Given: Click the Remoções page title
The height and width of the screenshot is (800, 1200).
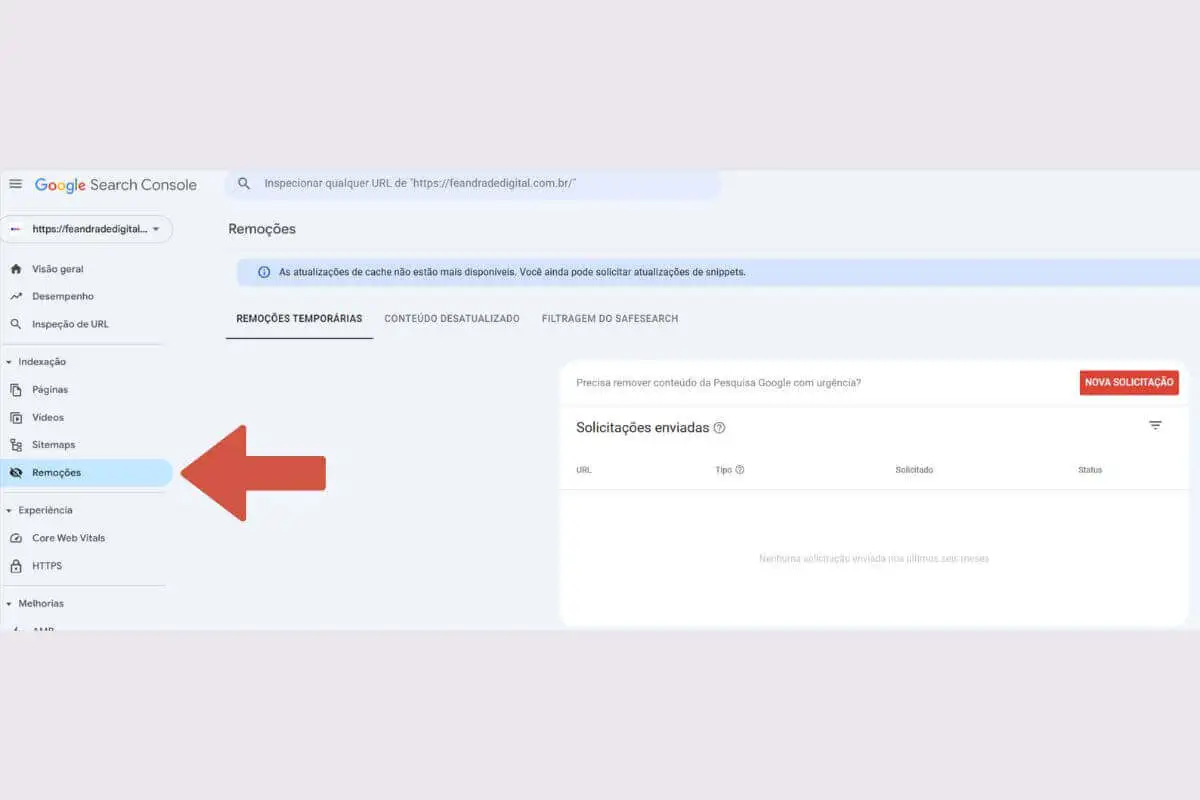Looking at the screenshot, I should 262,229.
